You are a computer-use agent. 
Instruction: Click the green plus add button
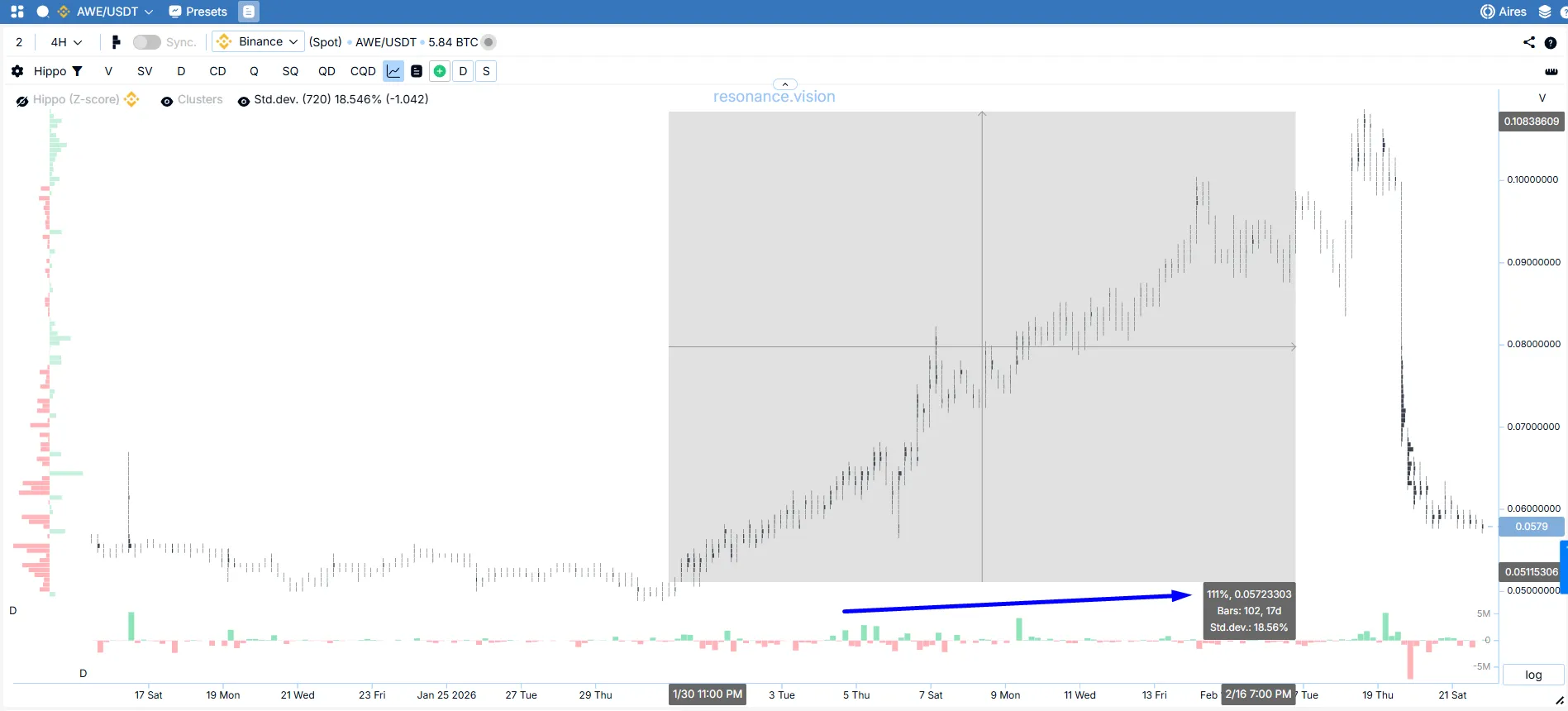coord(440,71)
